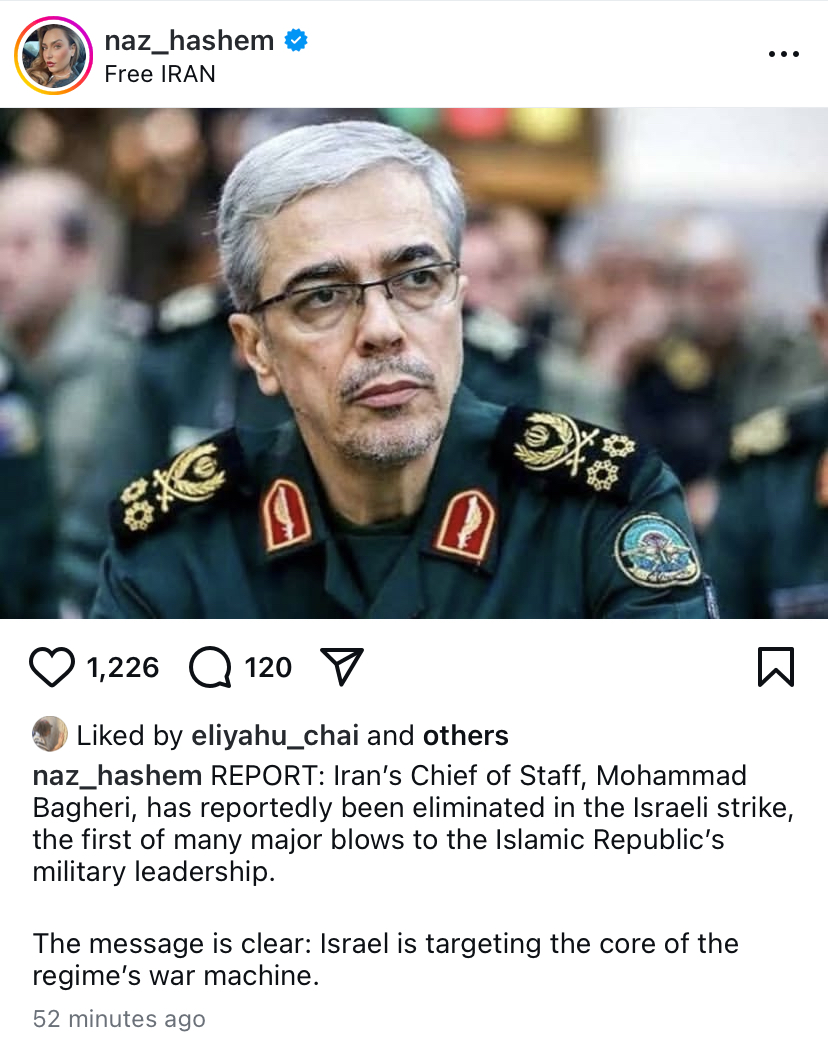Open comments via speech bubble icon
Screen dimensions: 828x1053
tap(210, 667)
